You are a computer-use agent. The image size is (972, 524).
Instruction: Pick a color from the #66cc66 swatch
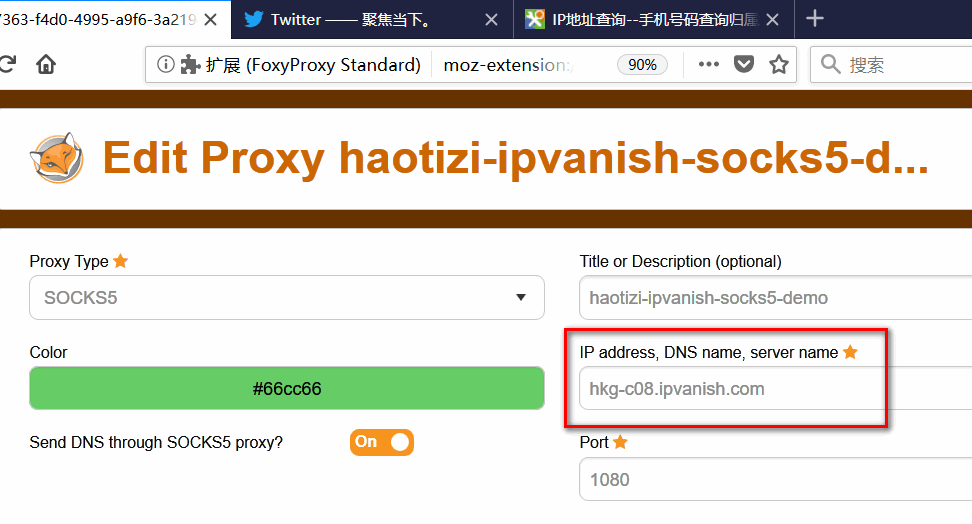pos(286,388)
